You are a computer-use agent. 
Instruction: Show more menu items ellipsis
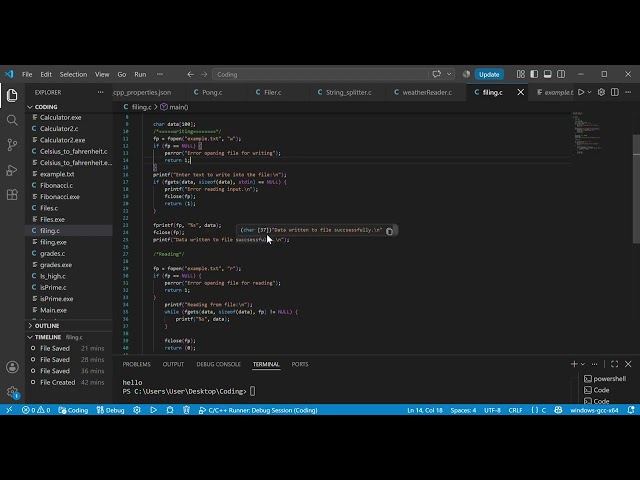160,74
